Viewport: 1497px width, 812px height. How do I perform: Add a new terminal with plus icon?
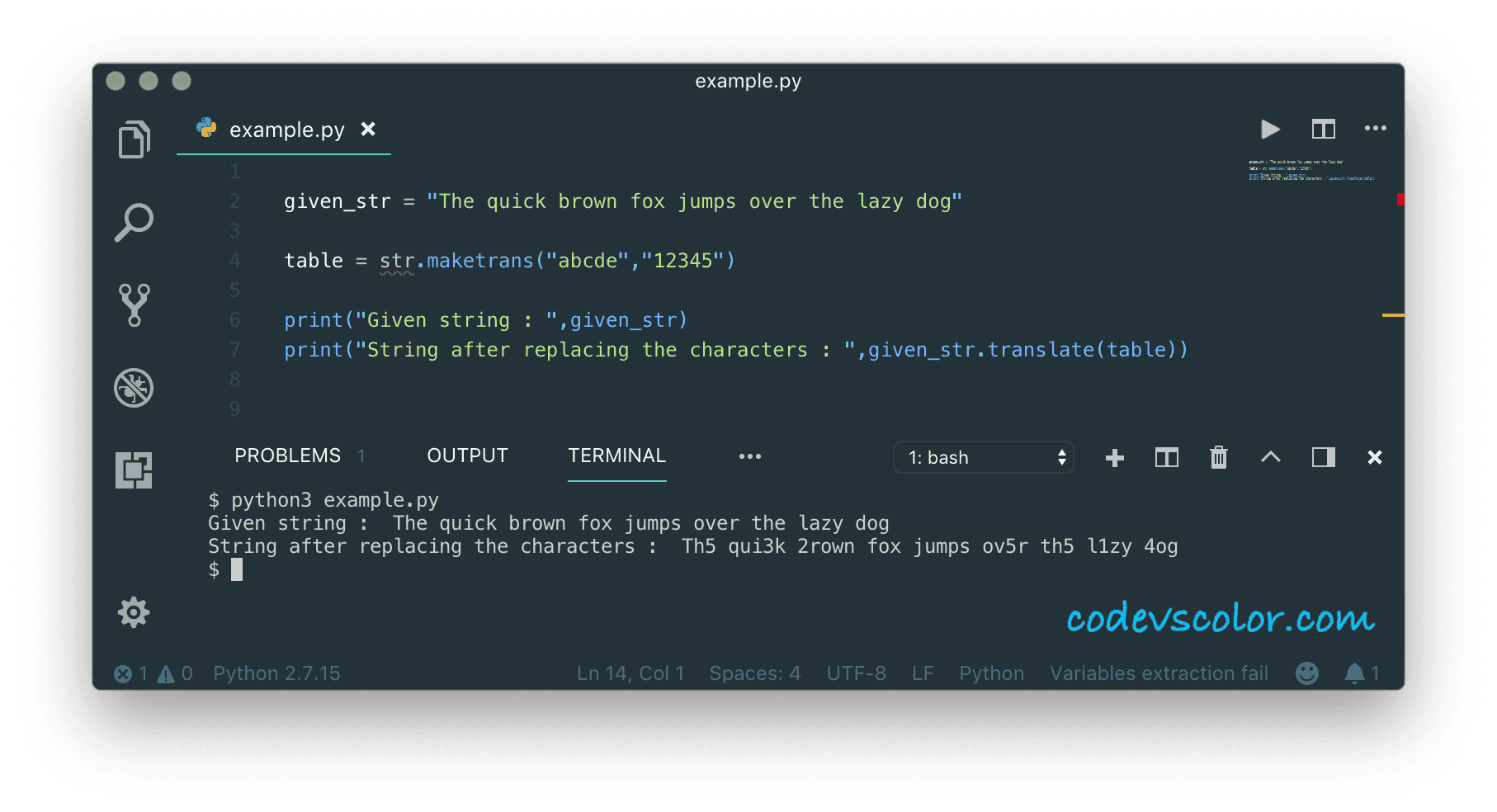1115,458
